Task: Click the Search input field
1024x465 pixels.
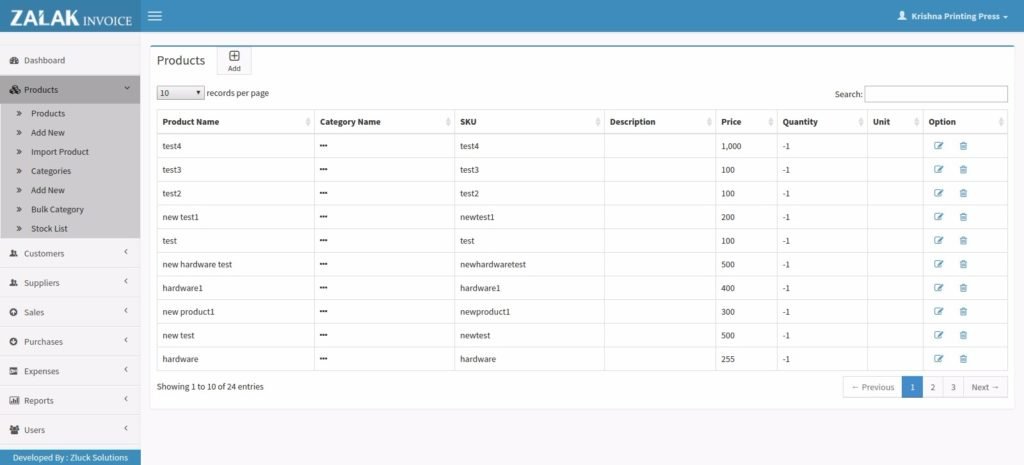Action: (935, 94)
